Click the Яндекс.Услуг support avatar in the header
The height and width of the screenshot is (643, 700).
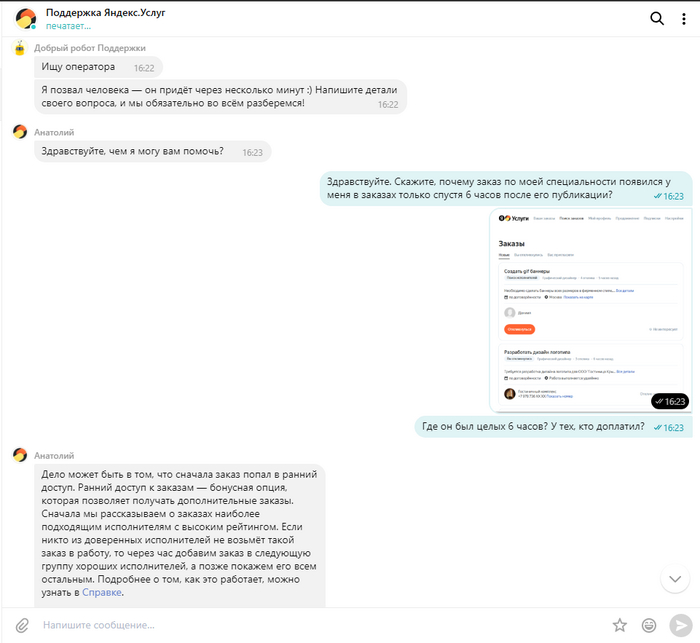coord(25,19)
